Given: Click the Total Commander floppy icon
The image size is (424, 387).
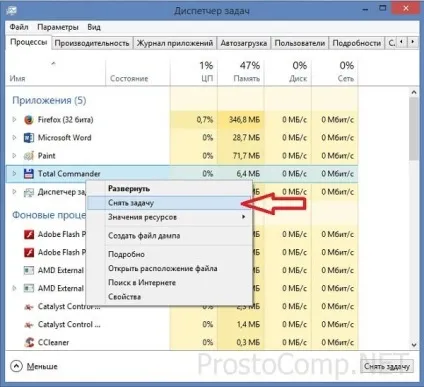Looking at the screenshot, I should click(x=29, y=174).
